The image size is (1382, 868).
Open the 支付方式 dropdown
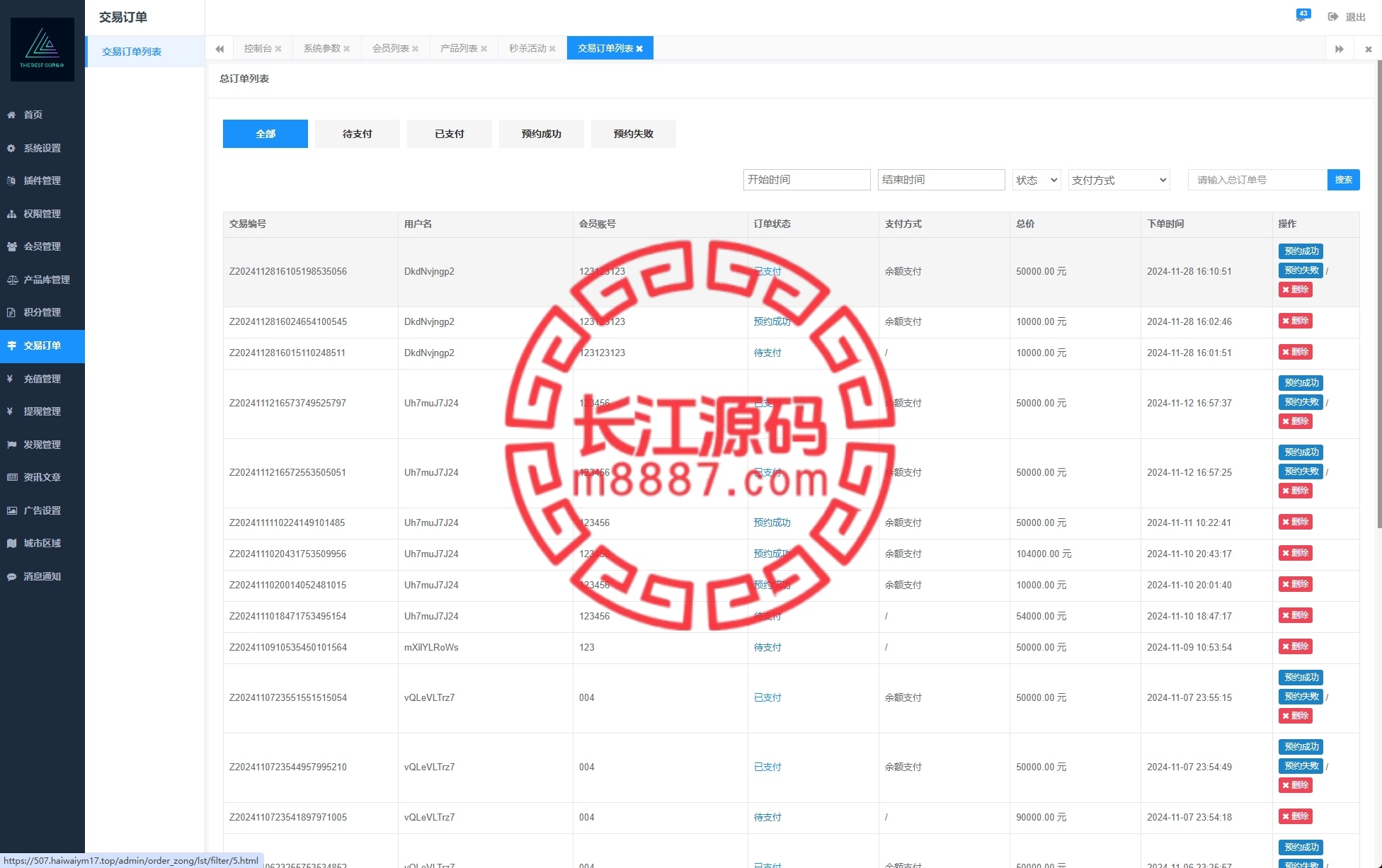click(1119, 180)
